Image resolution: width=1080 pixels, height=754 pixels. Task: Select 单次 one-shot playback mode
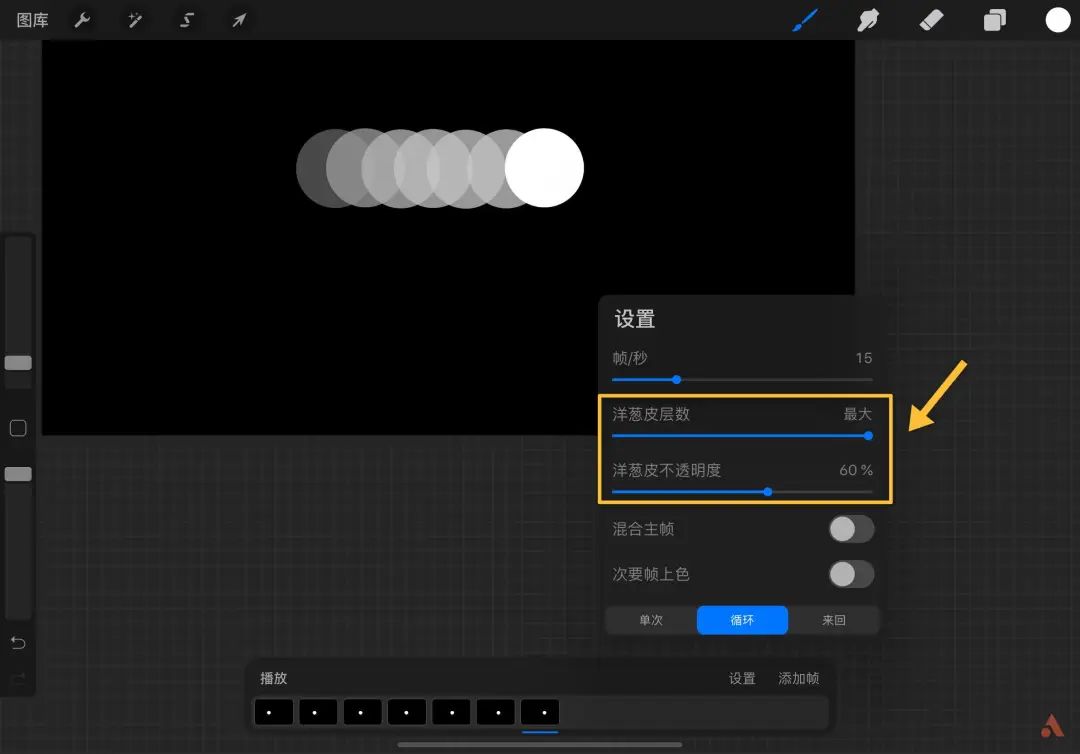coord(651,620)
